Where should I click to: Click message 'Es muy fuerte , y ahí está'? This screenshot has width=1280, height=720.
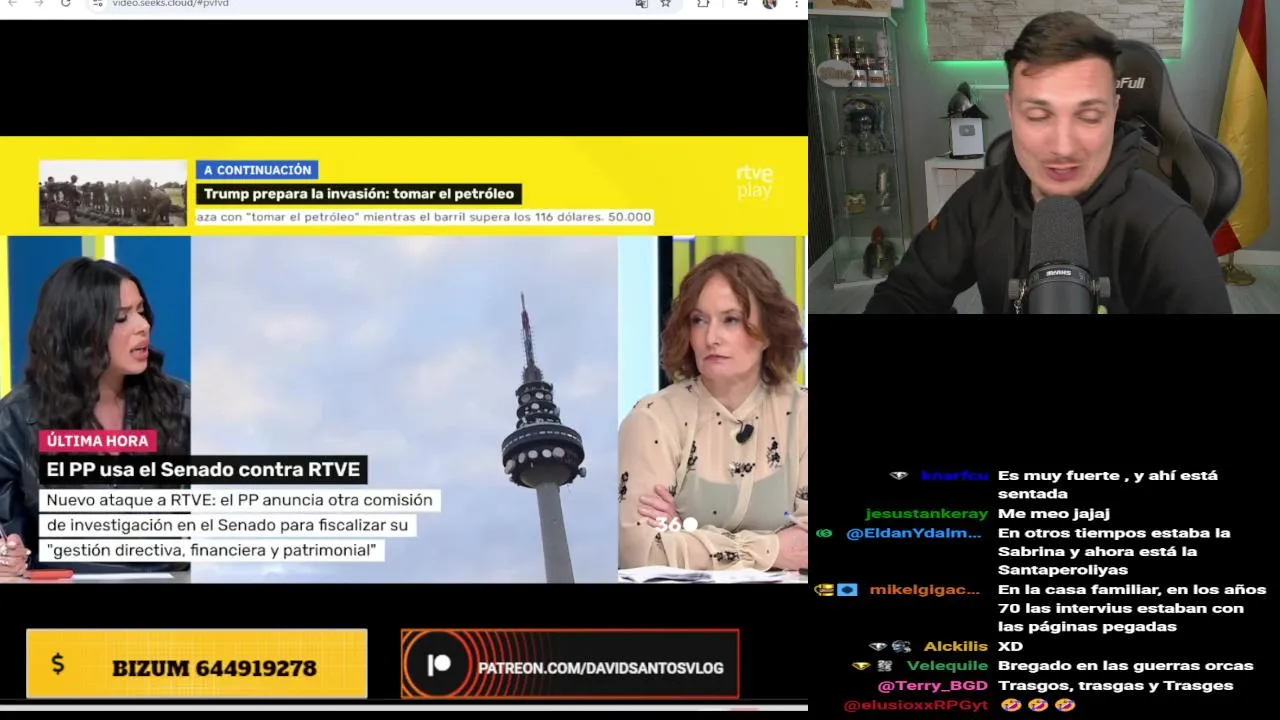(1108, 476)
